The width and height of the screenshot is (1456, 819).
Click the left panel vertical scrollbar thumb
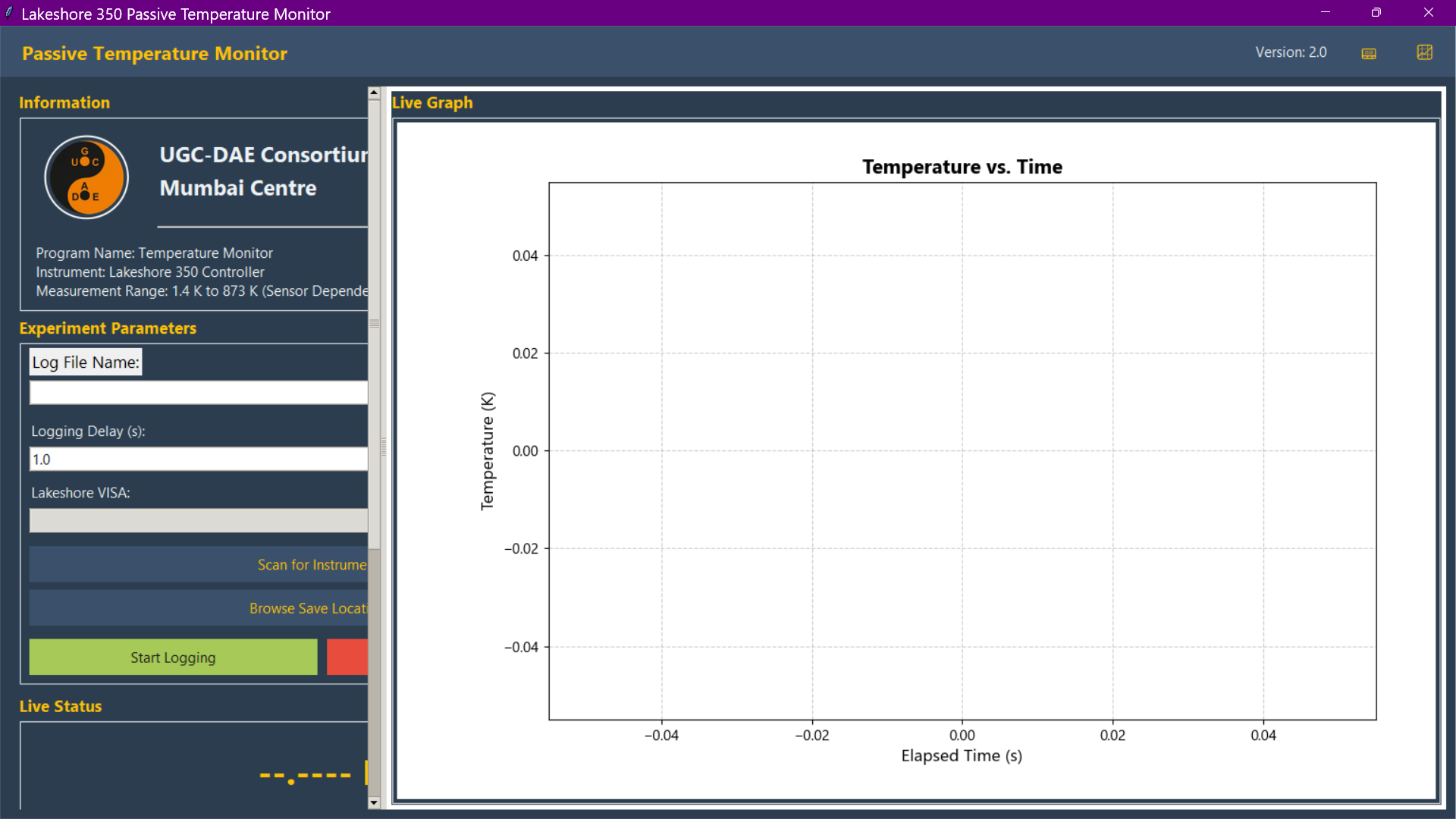click(374, 324)
